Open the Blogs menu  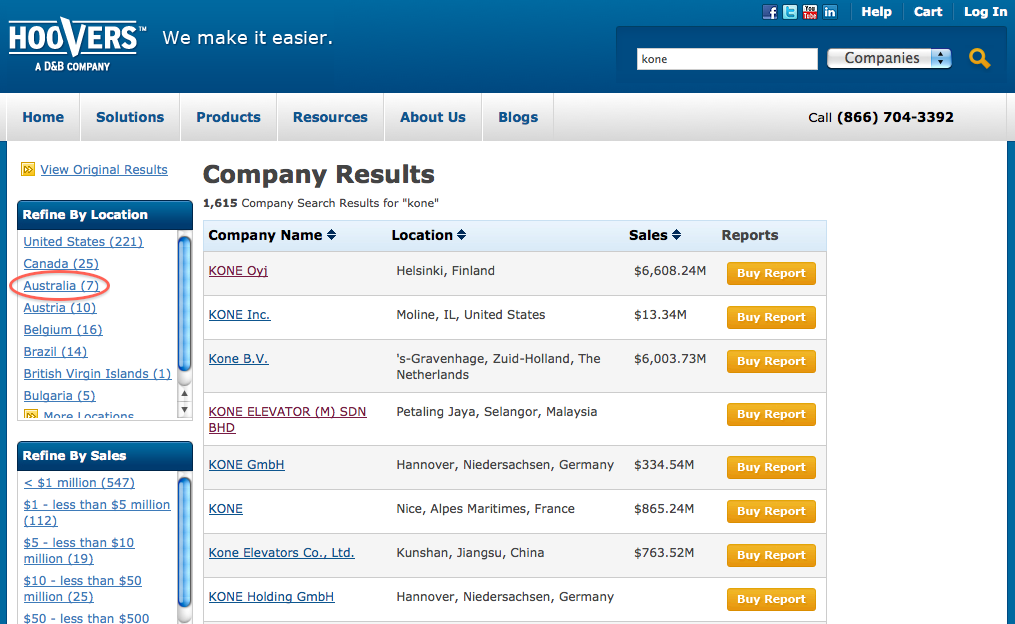tap(518, 117)
